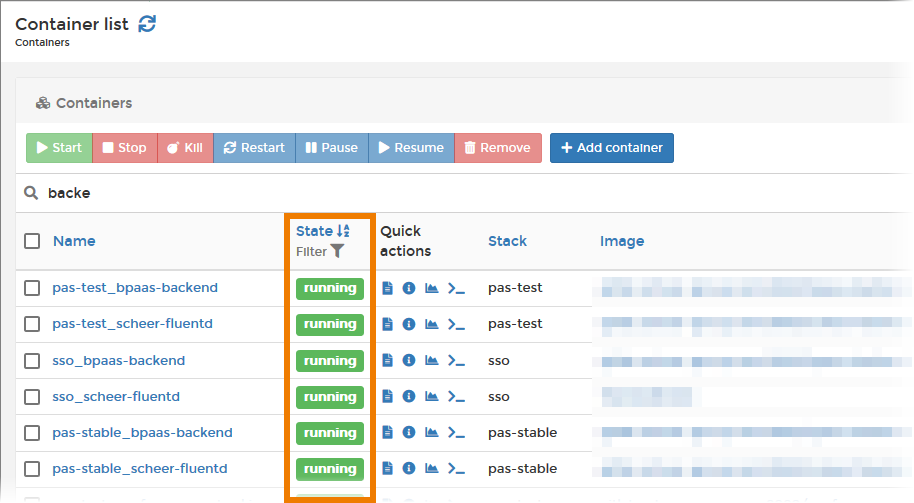This screenshot has height=503, width=914.
Task: Open inspect info icon for pas-stable_bpaas-backend
Action: tap(409, 433)
